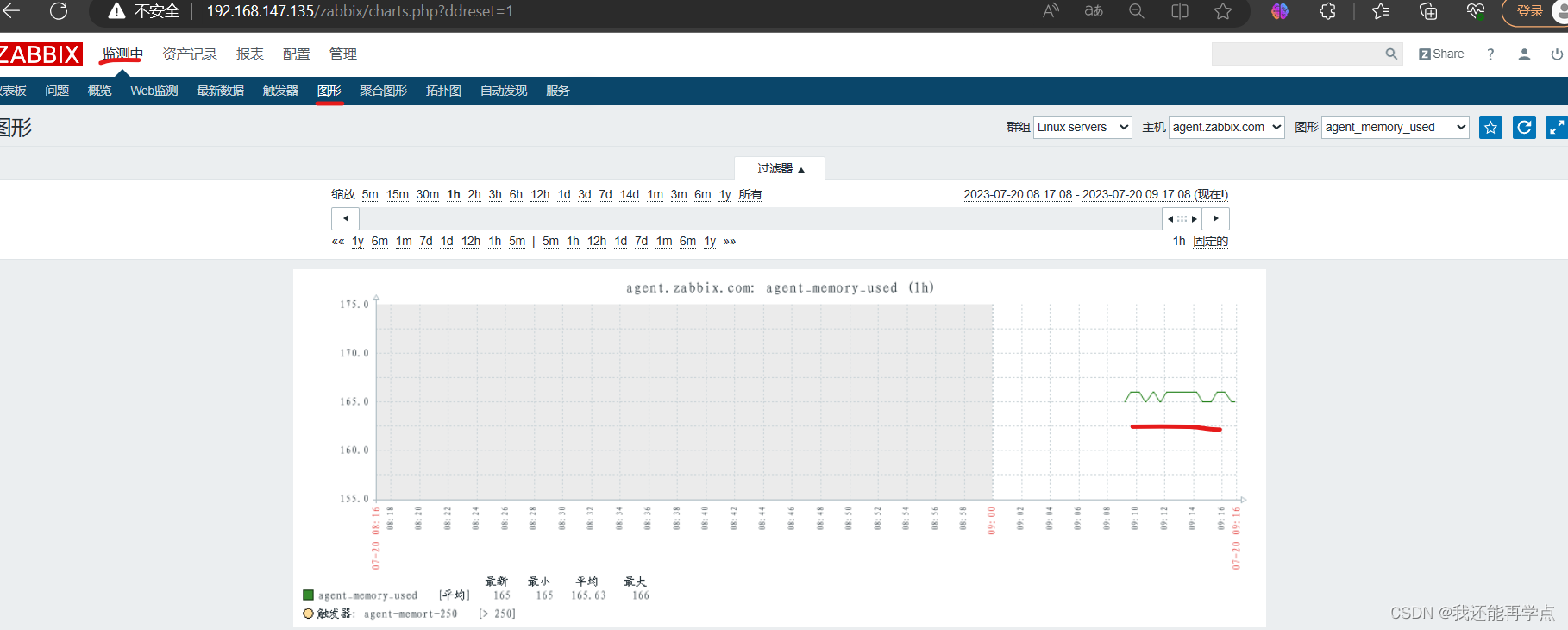Viewport: 1568px width, 630px height.
Task: Open split screen browser icon
Action: pyautogui.click(x=1180, y=11)
